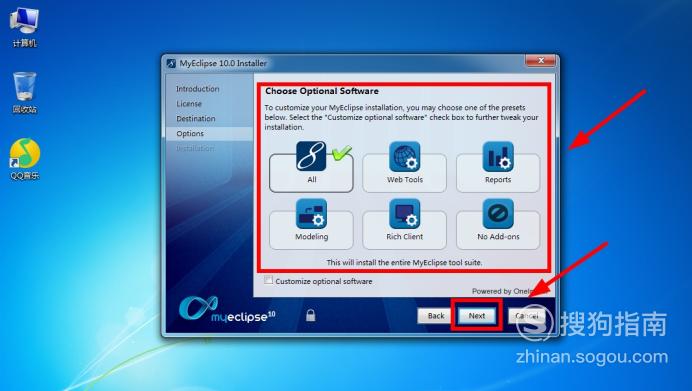This screenshot has width=692, height=391.
Task: Open the Computer desktop icon
Action: 24,27
